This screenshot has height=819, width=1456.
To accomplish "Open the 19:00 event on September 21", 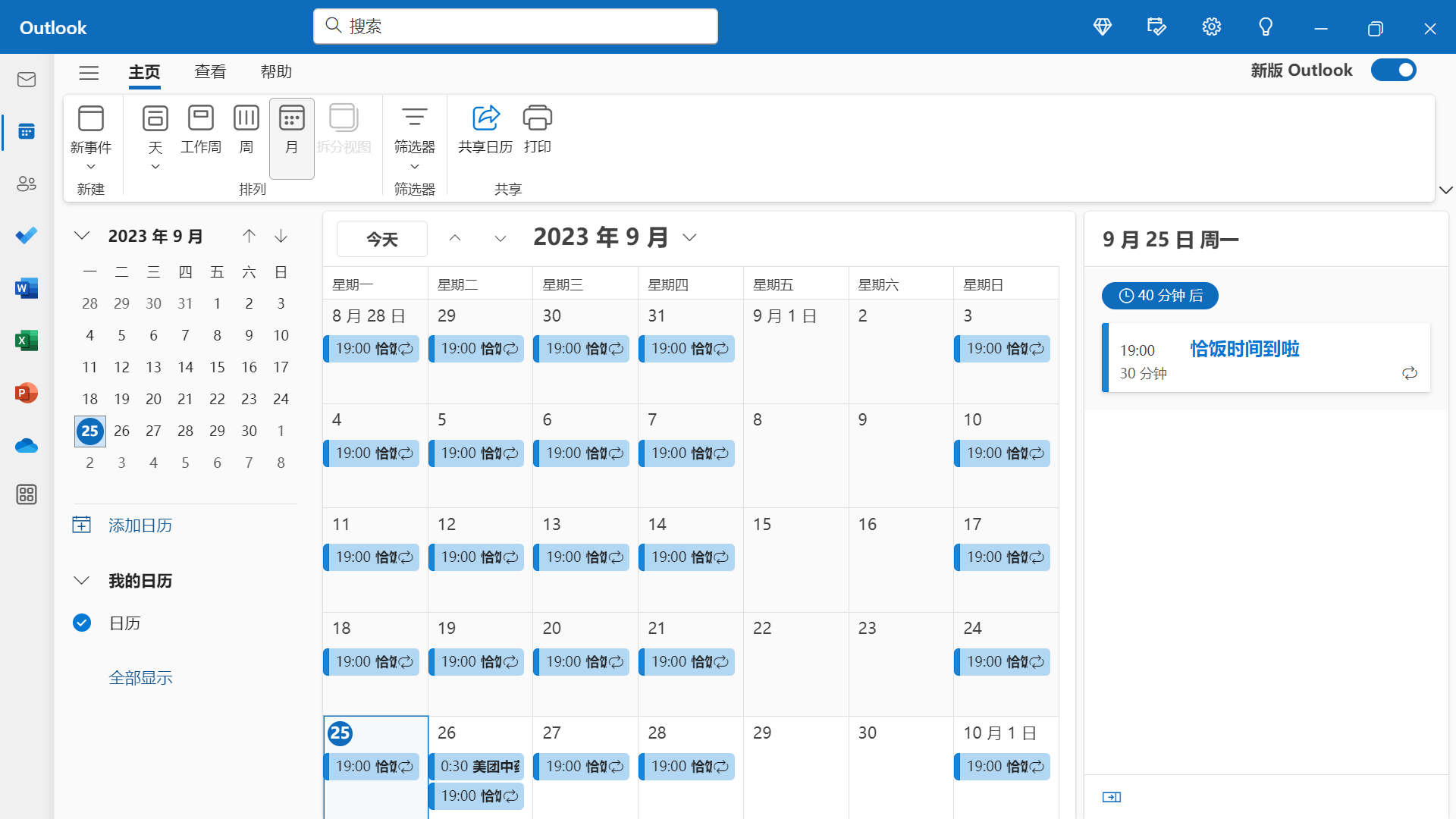I will coord(687,662).
